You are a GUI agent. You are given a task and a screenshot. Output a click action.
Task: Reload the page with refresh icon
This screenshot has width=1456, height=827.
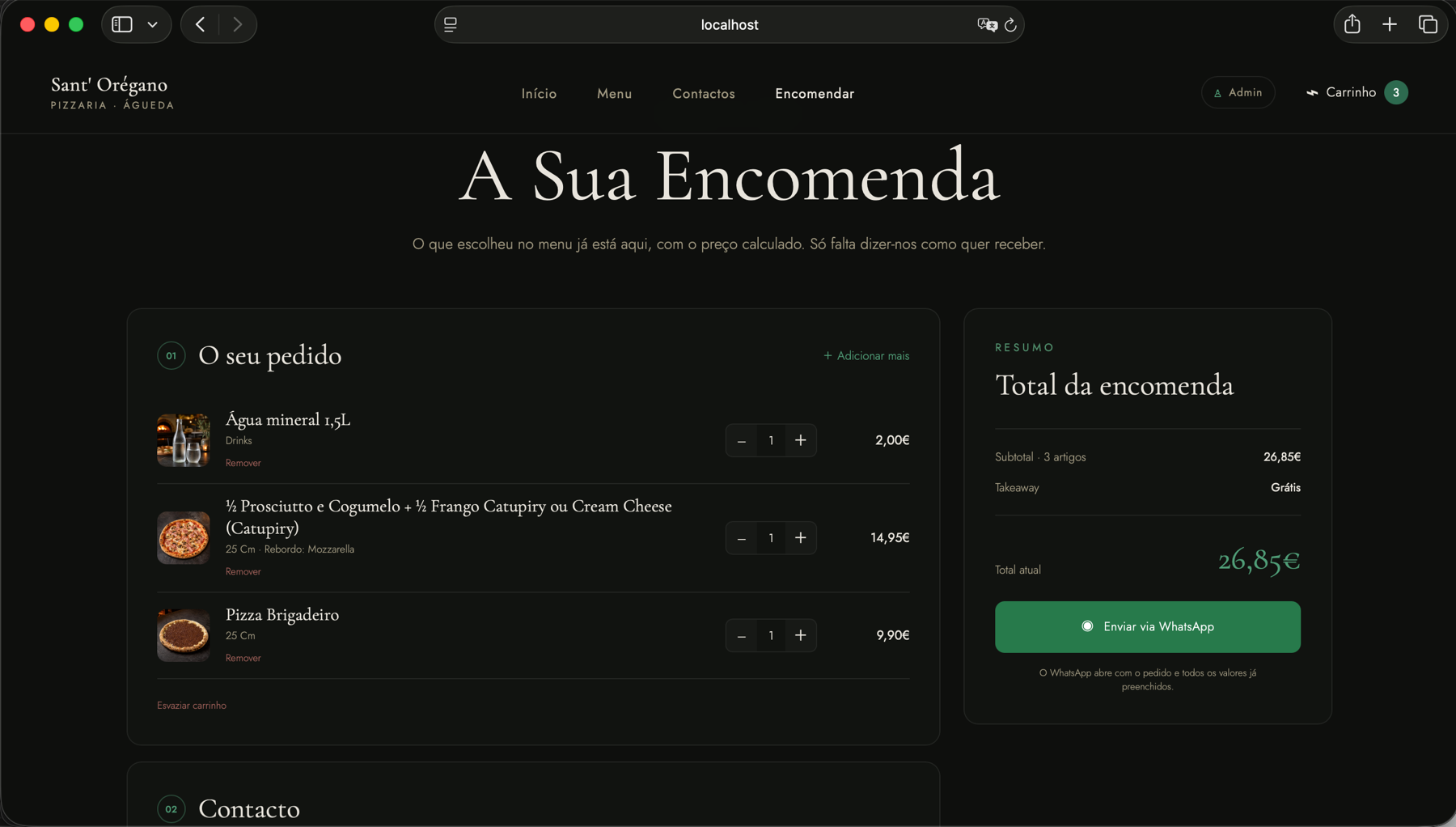(x=1010, y=25)
